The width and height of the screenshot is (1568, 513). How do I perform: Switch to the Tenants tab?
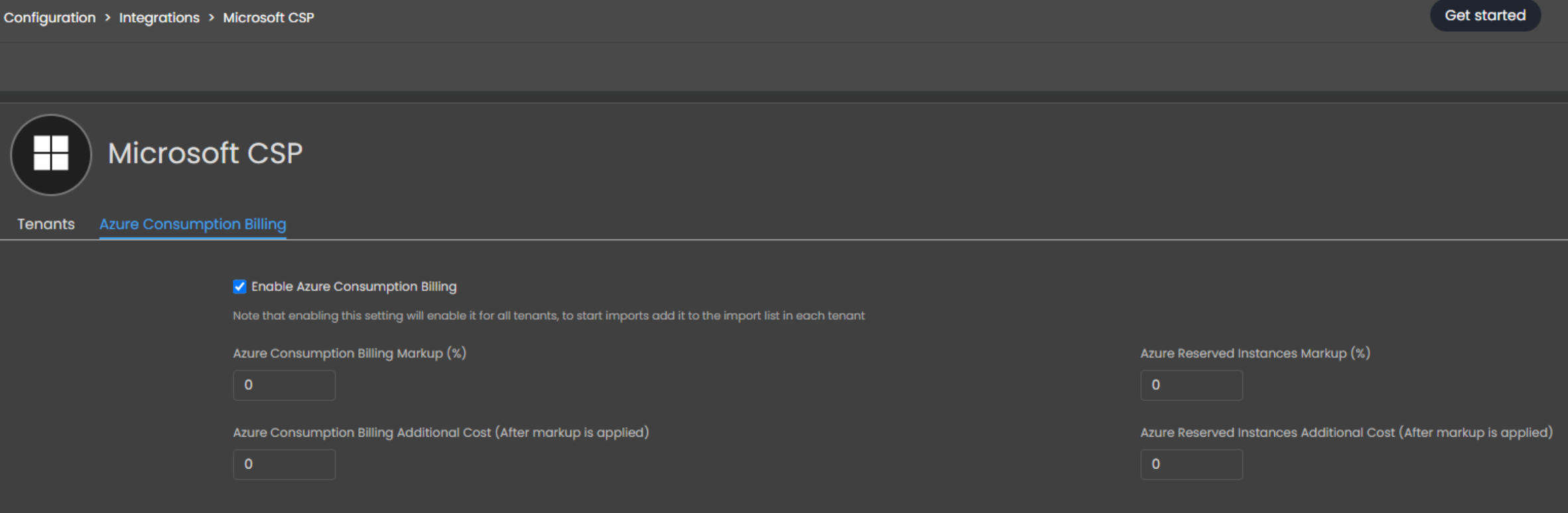coord(46,224)
